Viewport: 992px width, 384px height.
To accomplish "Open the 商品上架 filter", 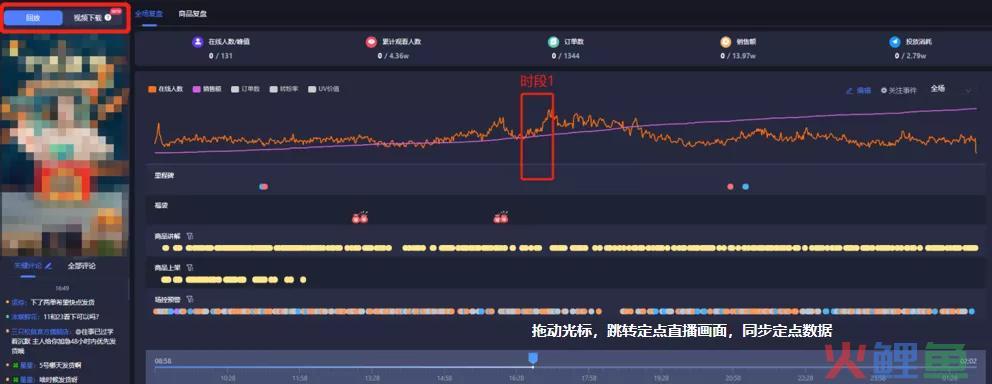I will [190, 268].
